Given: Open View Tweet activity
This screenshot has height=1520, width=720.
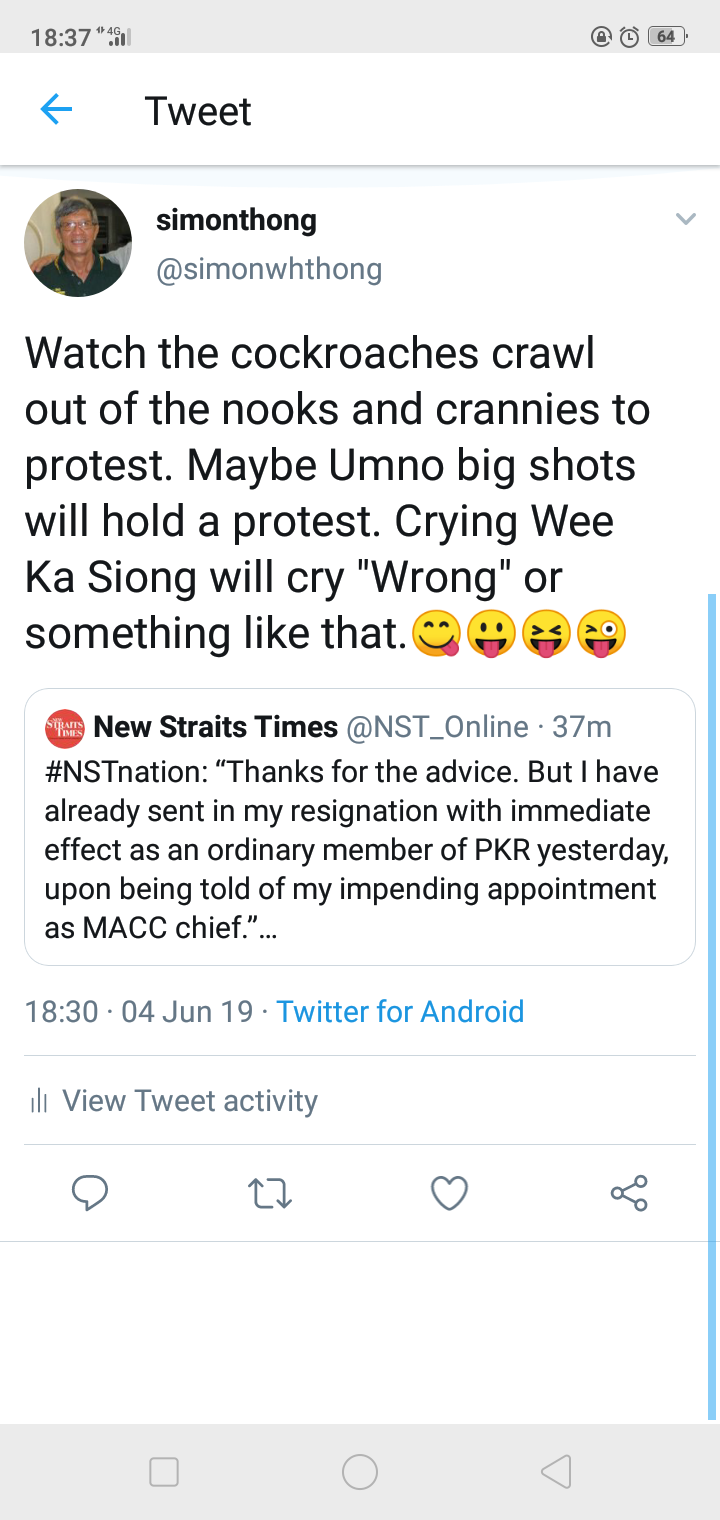Looking at the screenshot, I should click(190, 1101).
